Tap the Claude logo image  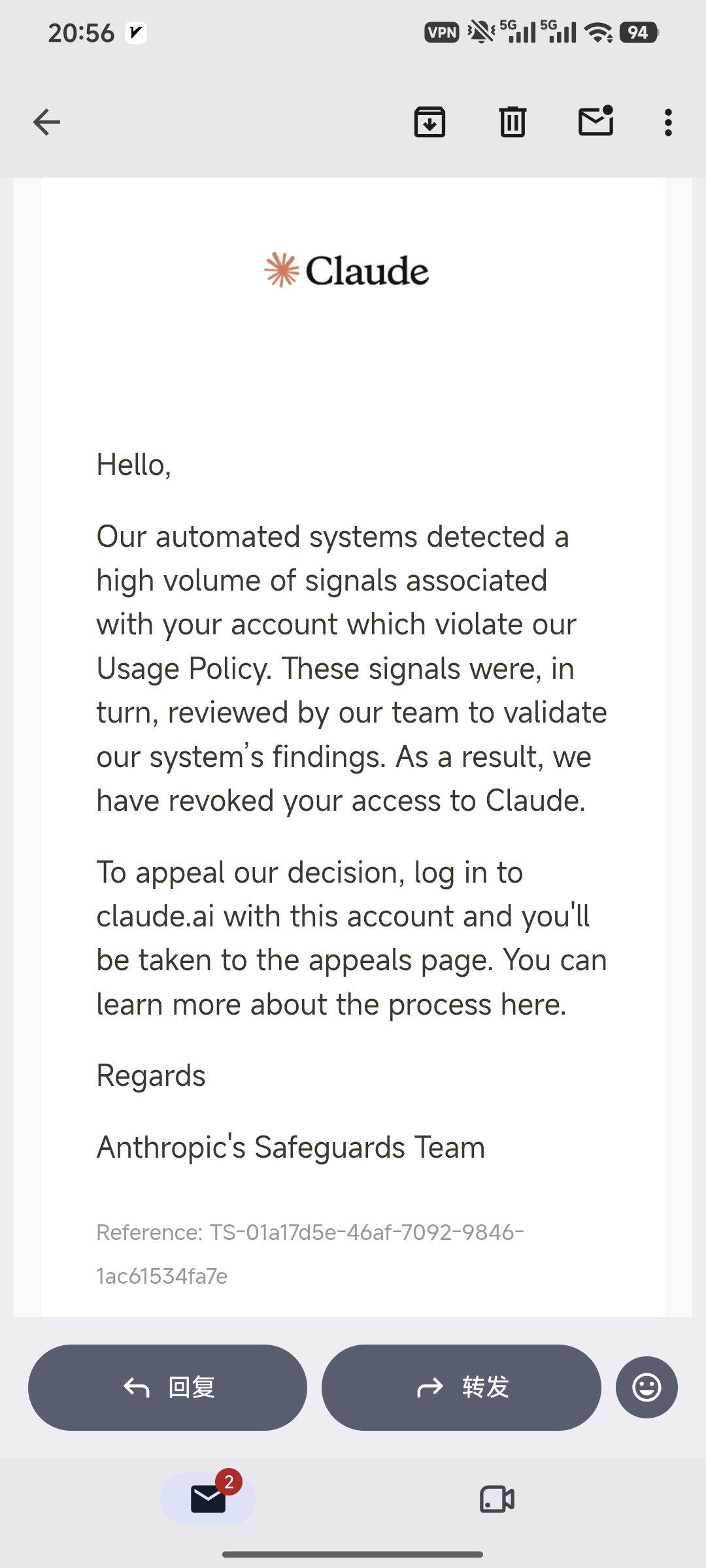coord(346,270)
